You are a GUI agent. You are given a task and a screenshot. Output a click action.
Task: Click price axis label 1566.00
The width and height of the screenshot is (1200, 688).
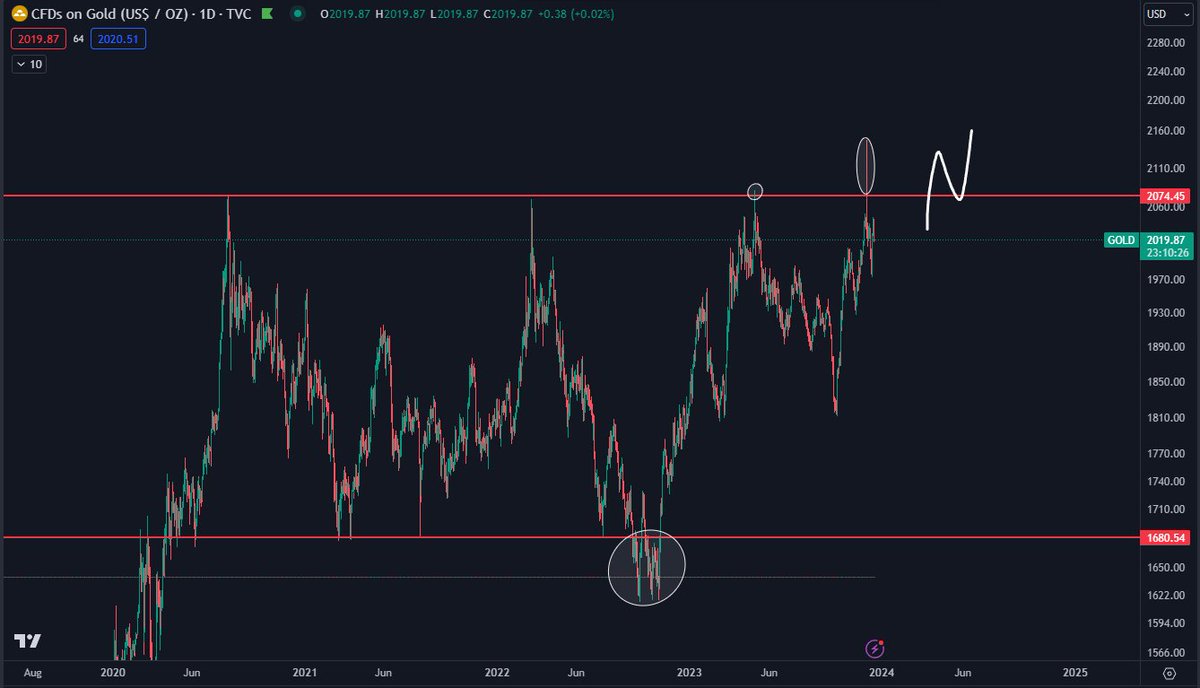coord(1166,651)
